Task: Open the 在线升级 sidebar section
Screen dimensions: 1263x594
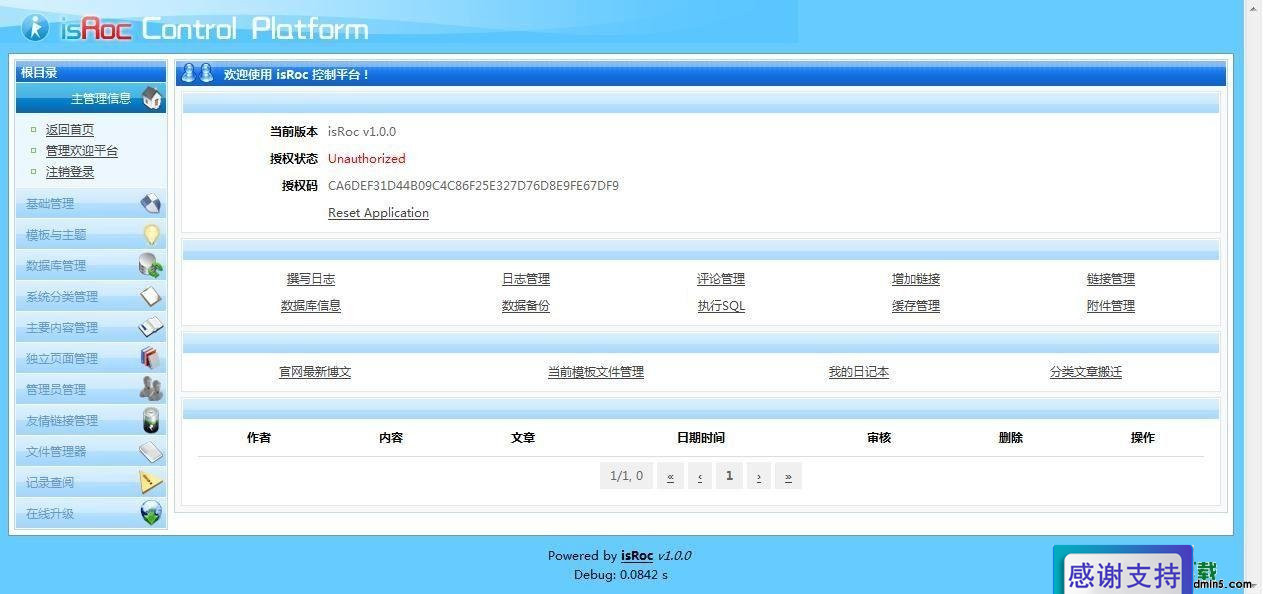Action: (x=91, y=514)
